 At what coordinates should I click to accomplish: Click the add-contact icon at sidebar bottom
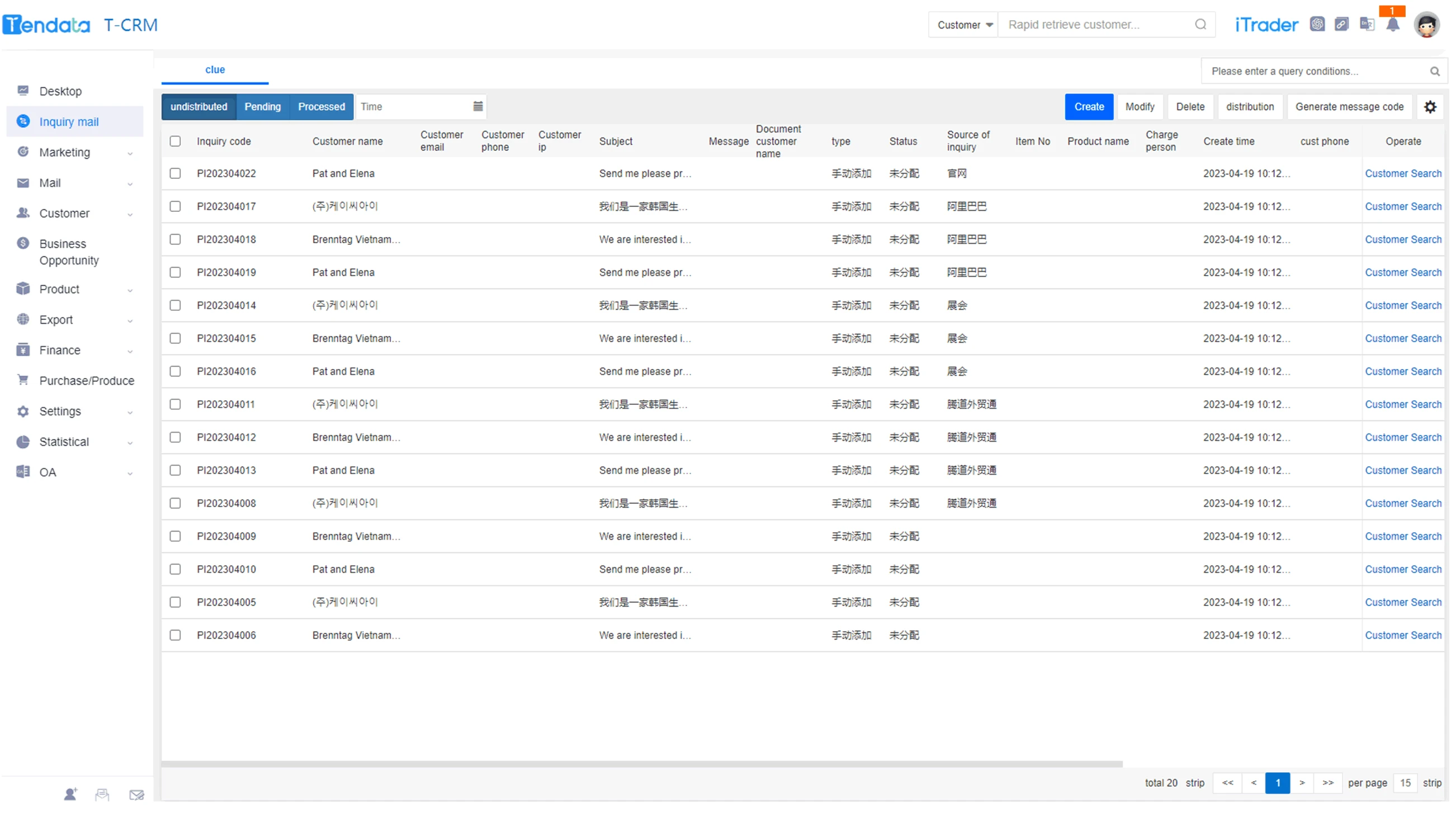click(70, 794)
